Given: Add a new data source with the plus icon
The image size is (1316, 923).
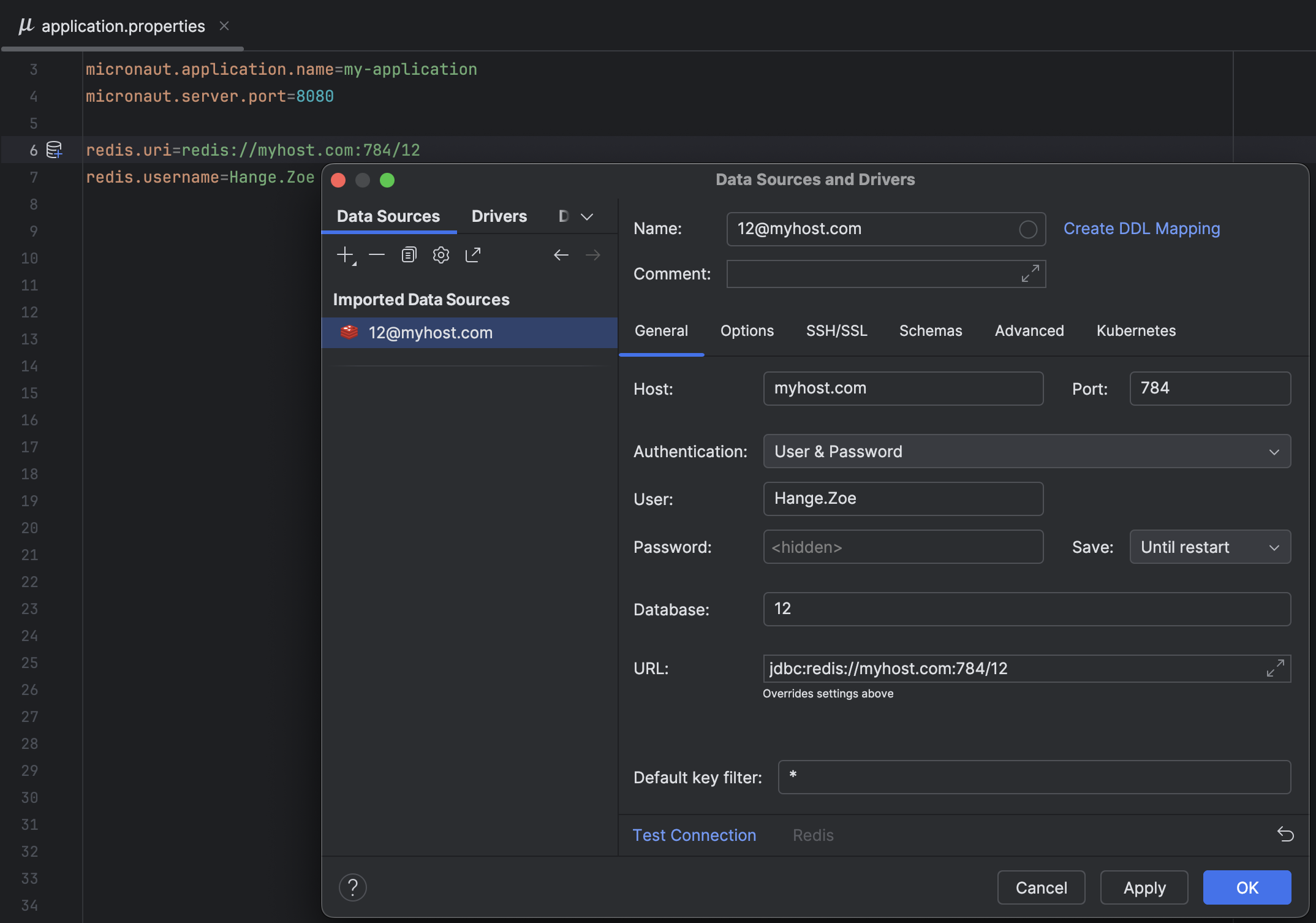Looking at the screenshot, I should point(345,255).
